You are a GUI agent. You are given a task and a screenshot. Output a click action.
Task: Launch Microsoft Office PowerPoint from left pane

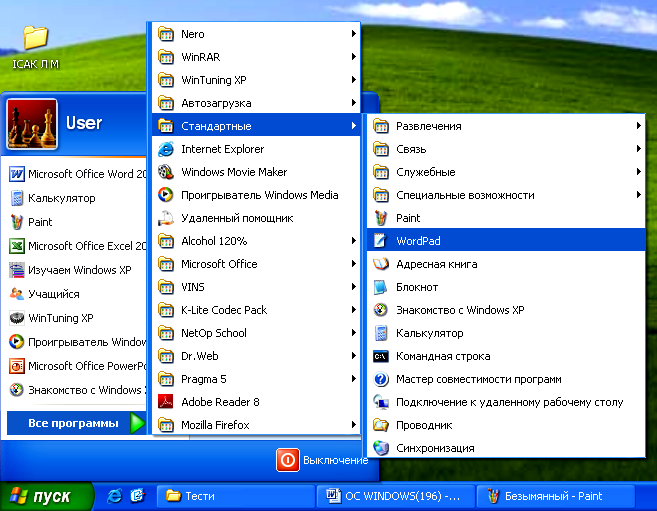[77, 366]
